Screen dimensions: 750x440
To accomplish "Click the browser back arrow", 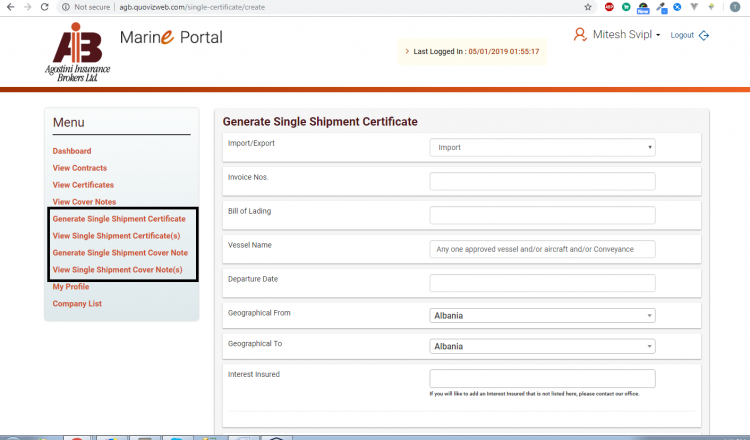I will tap(11, 6).
